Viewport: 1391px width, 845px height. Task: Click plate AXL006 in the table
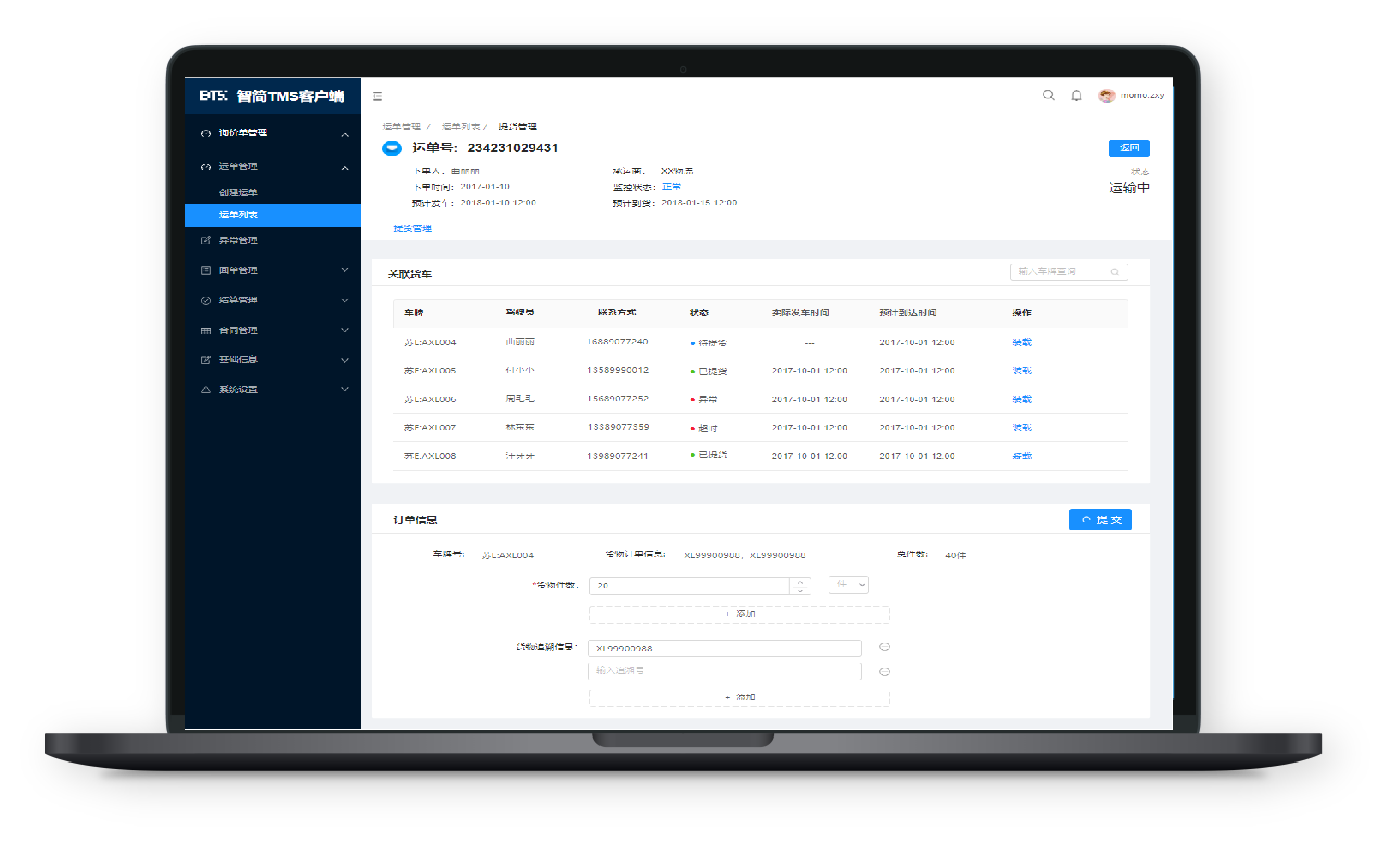(x=430, y=399)
